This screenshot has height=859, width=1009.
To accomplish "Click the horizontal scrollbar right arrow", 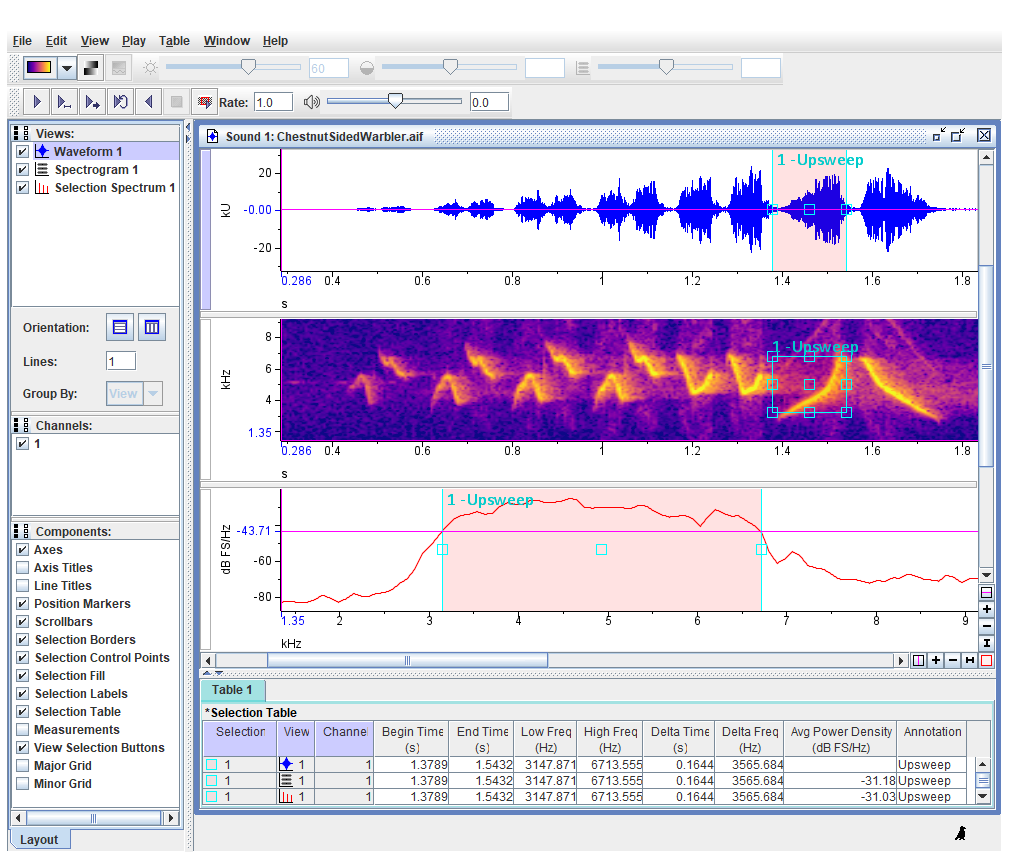I will (x=901, y=660).
